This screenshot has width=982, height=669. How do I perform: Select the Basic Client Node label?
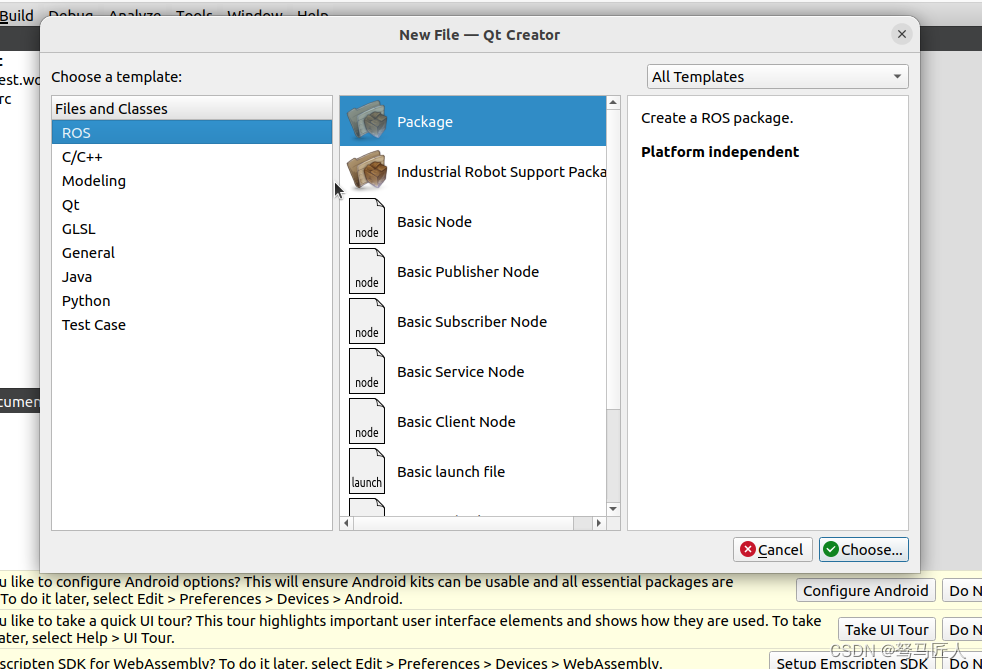pos(456,422)
